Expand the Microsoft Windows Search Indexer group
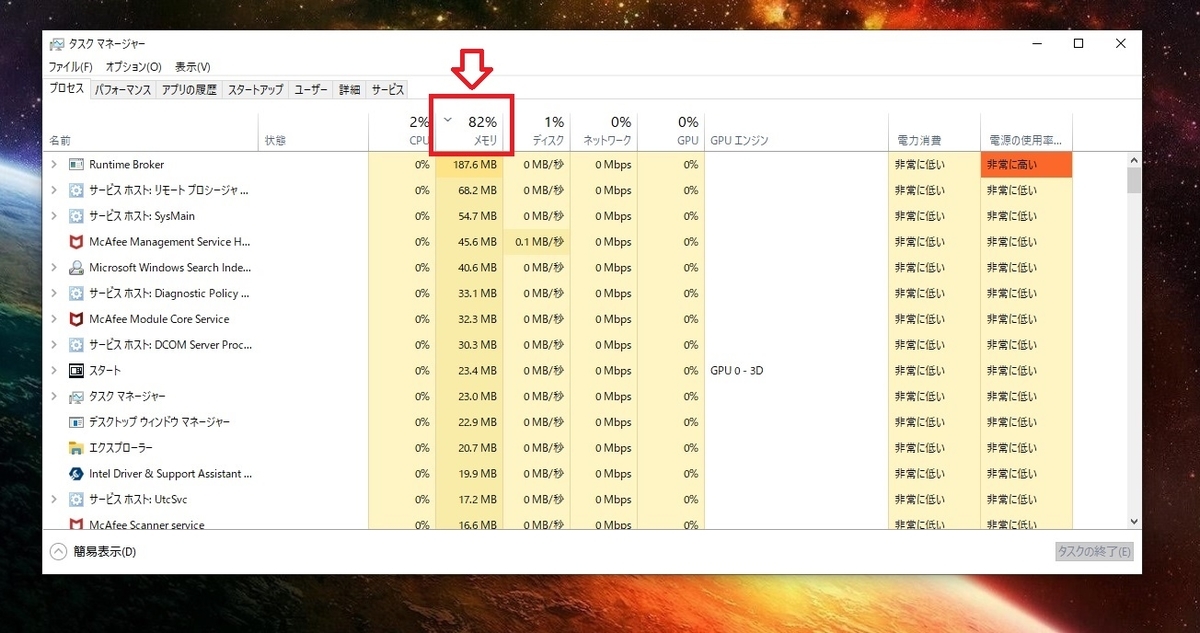Viewport: 1200px width, 633px height. 54,268
